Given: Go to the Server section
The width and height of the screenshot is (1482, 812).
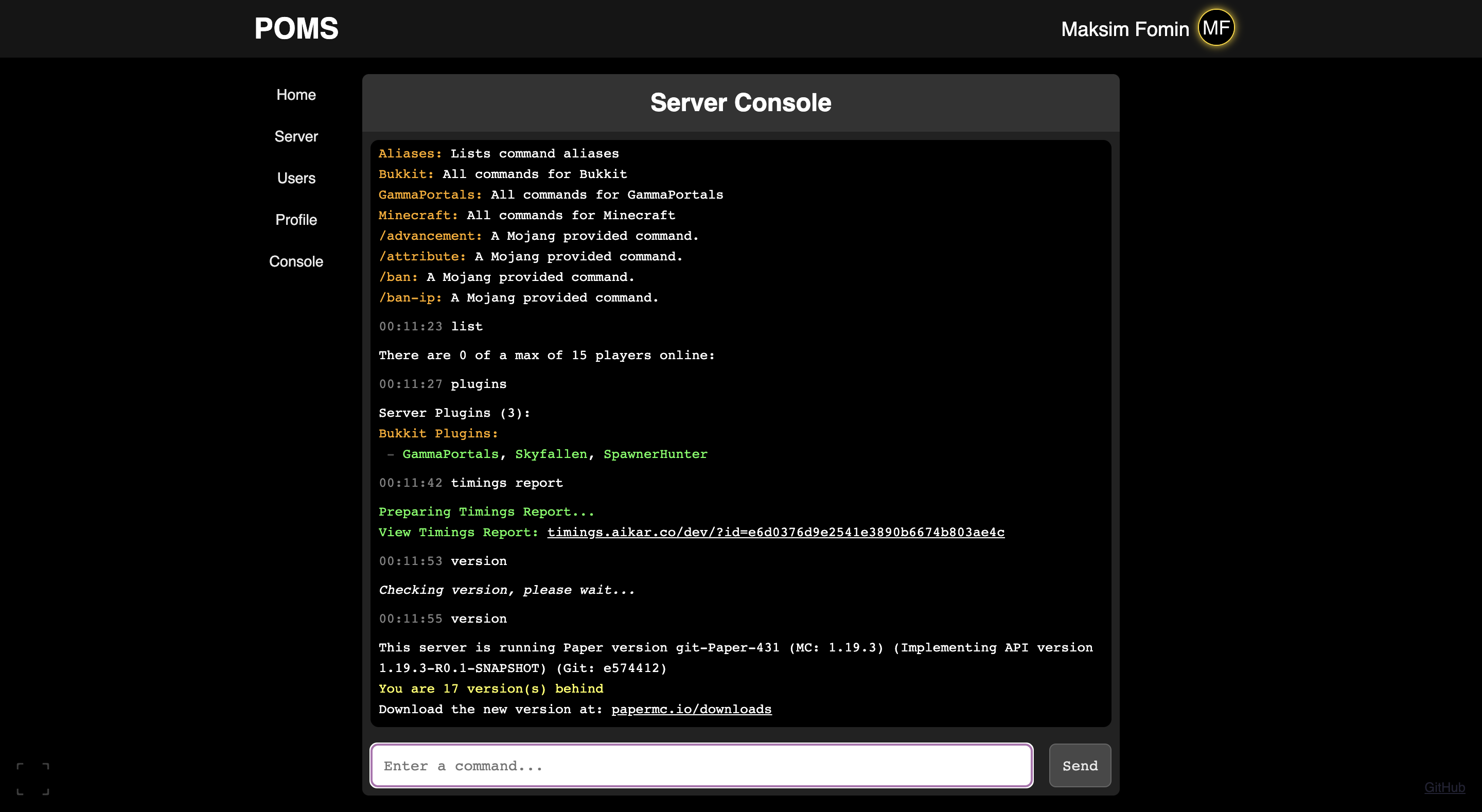Looking at the screenshot, I should click(x=296, y=136).
